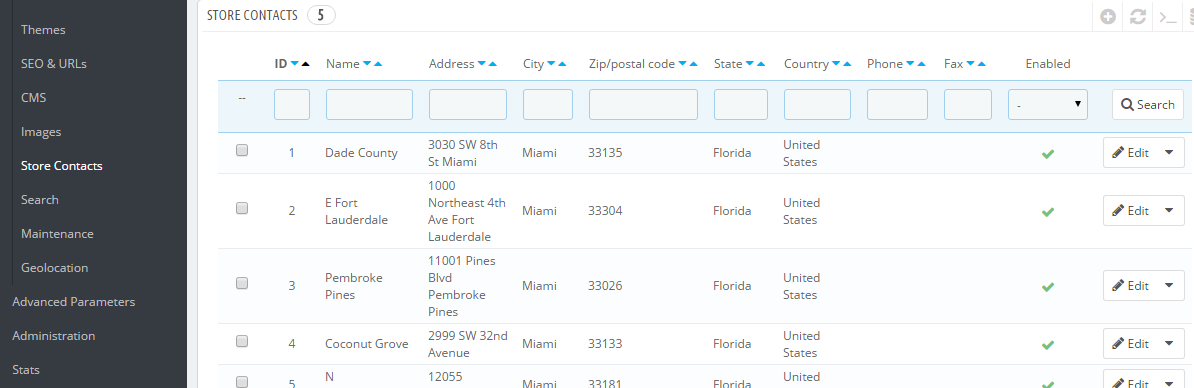Select the Dade County row checkbox
Screen dimensions: 1194x388
point(242,151)
